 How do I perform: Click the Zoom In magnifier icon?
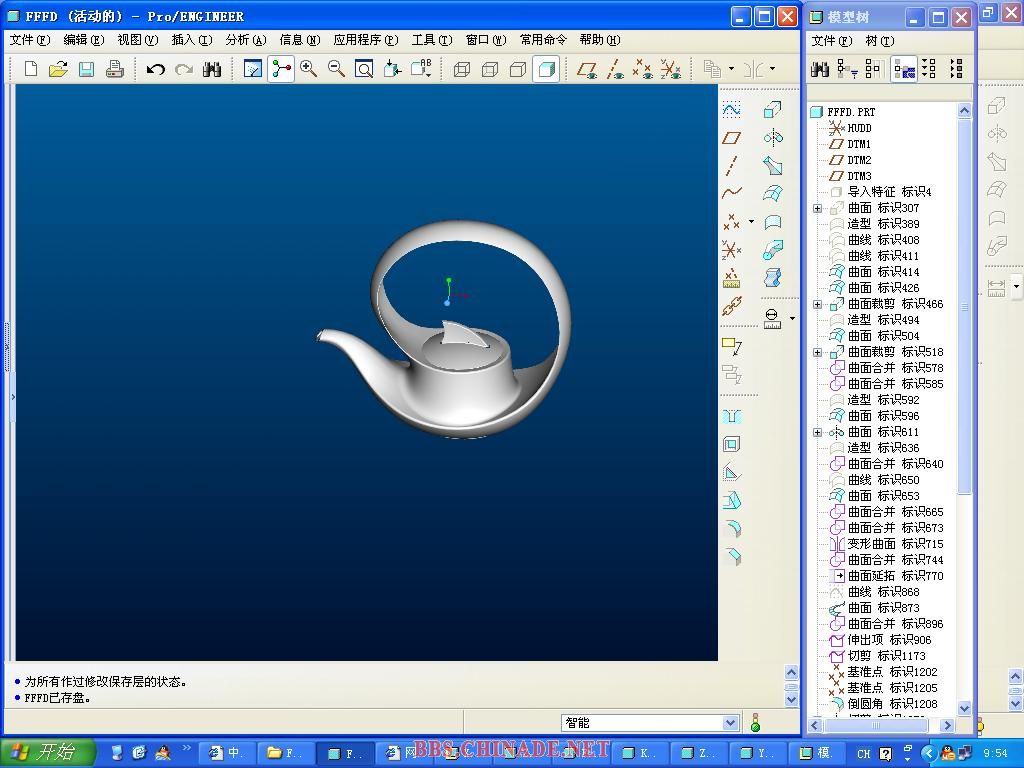coord(309,69)
